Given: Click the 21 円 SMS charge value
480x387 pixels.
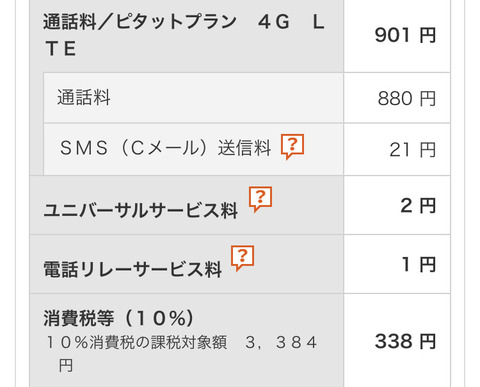Looking at the screenshot, I should tap(413, 150).
